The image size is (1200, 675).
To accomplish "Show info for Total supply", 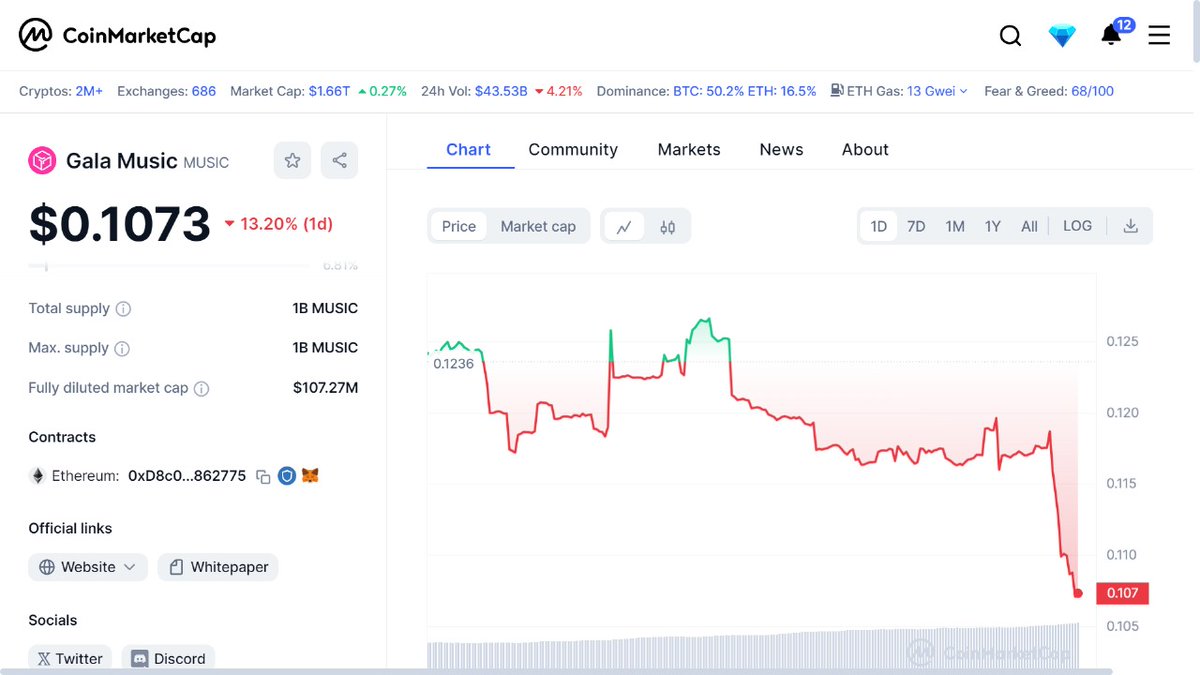I will pyautogui.click(x=123, y=309).
